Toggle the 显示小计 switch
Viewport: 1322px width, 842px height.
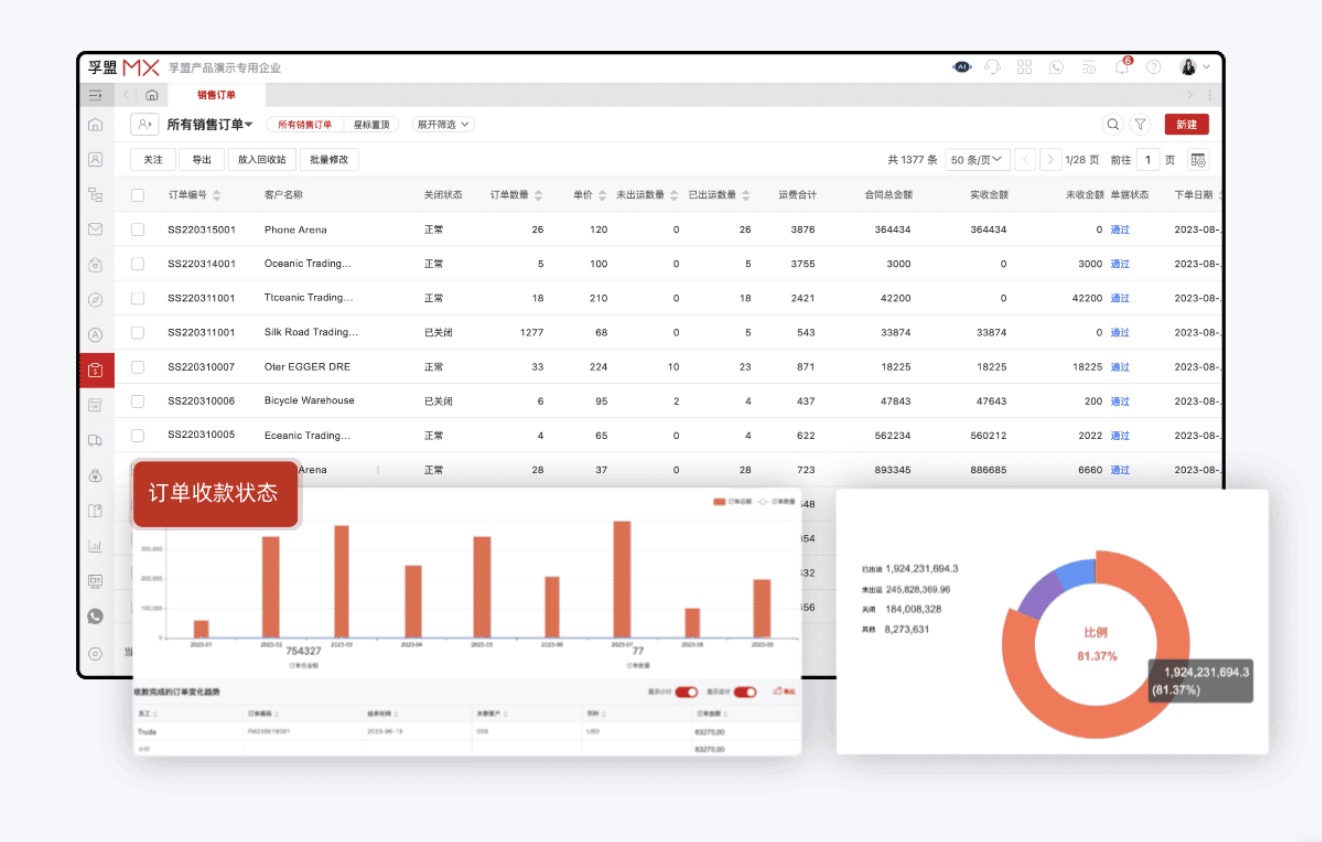[x=686, y=692]
